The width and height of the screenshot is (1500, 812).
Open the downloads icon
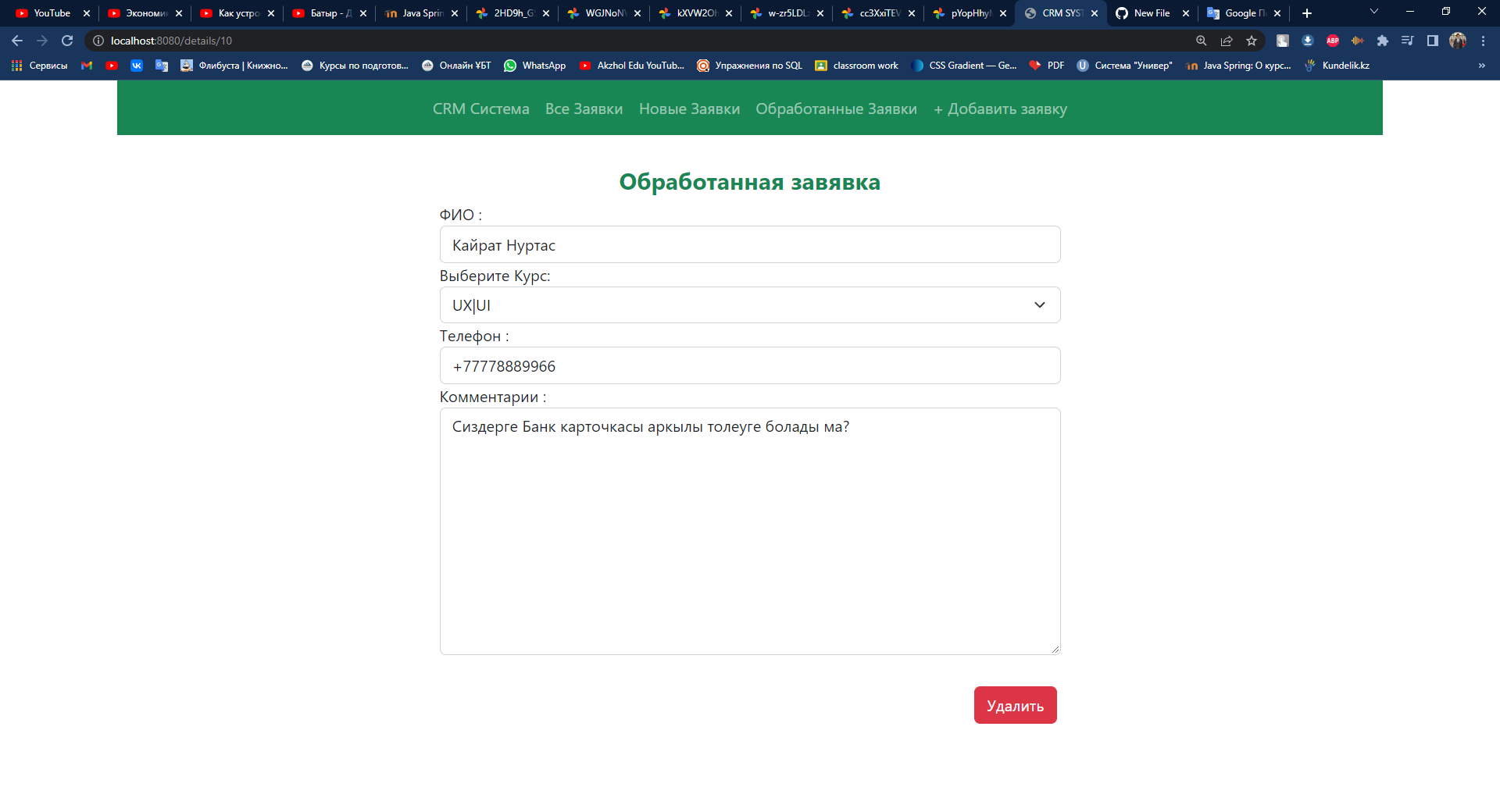click(x=1307, y=41)
